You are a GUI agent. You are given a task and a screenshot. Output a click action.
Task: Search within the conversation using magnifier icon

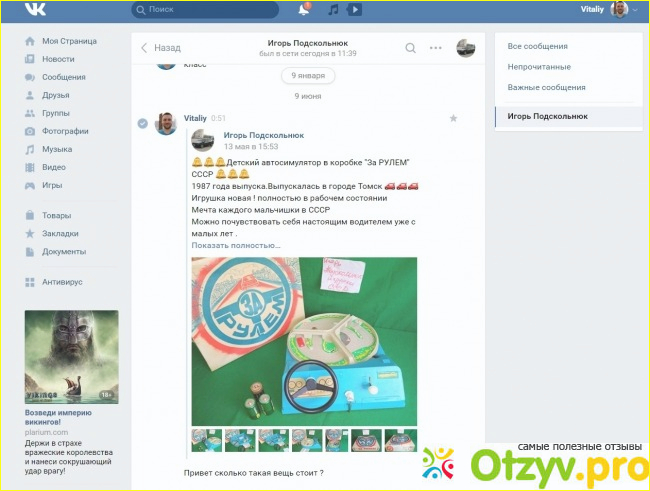[x=411, y=48]
